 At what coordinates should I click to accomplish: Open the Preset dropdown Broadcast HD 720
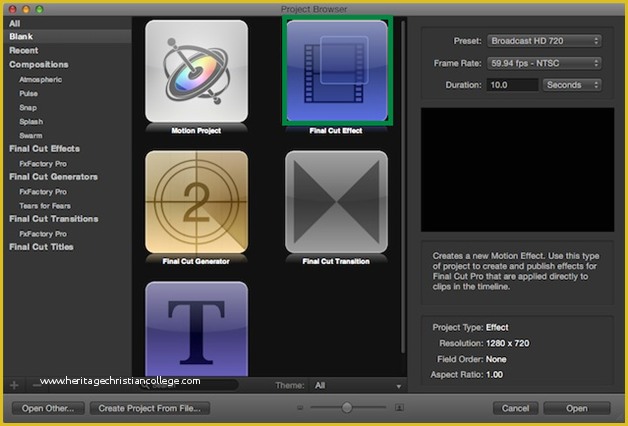544,41
